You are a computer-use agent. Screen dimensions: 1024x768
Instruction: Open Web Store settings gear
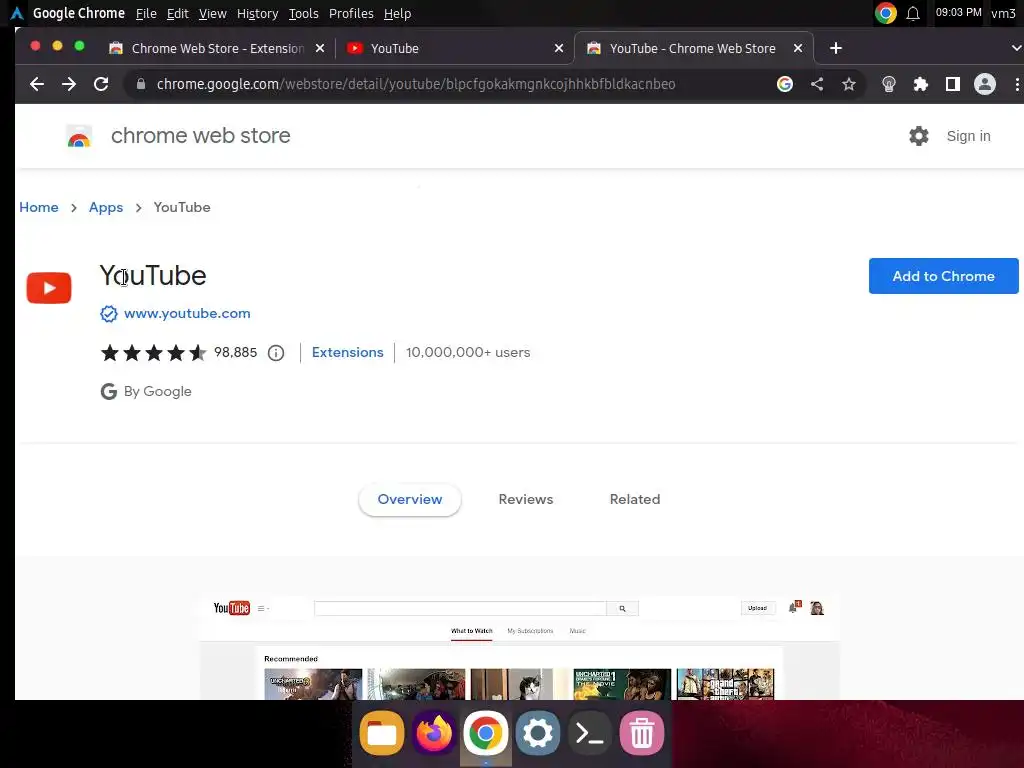(919, 136)
